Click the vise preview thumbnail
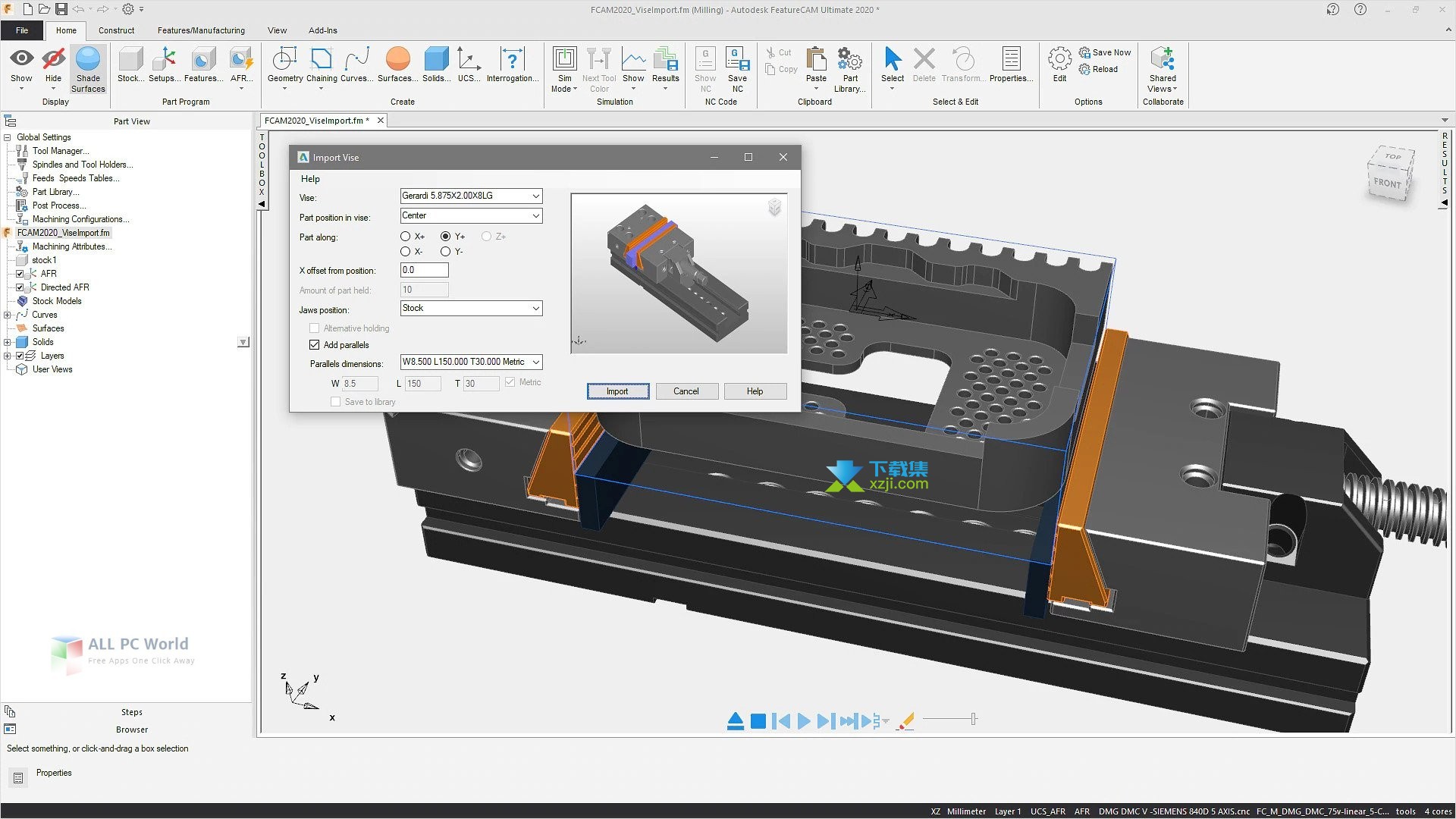The width and height of the screenshot is (1456, 819). coord(679,274)
